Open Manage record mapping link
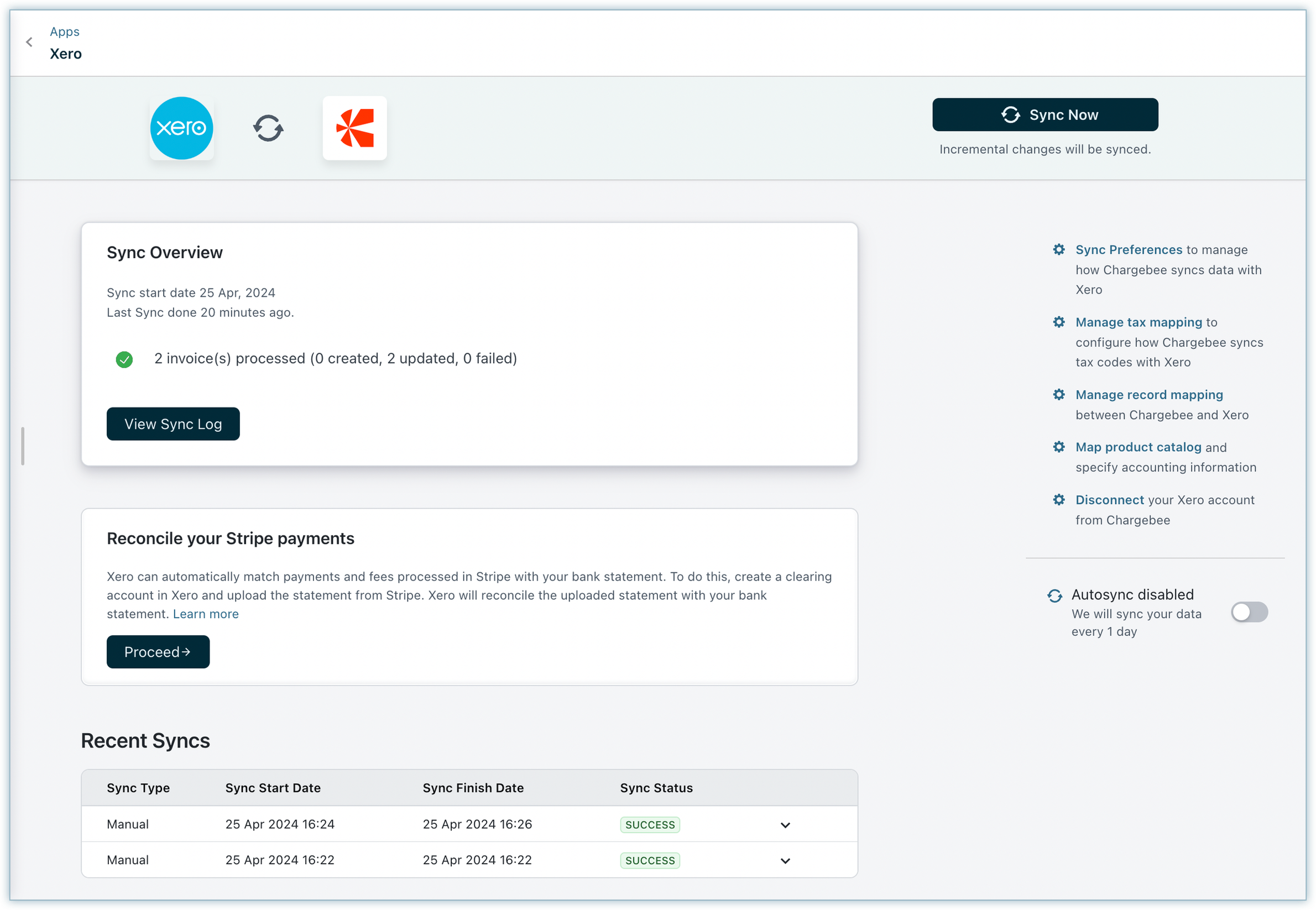The image size is (1316, 910). pyautogui.click(x=1149, y=395)
